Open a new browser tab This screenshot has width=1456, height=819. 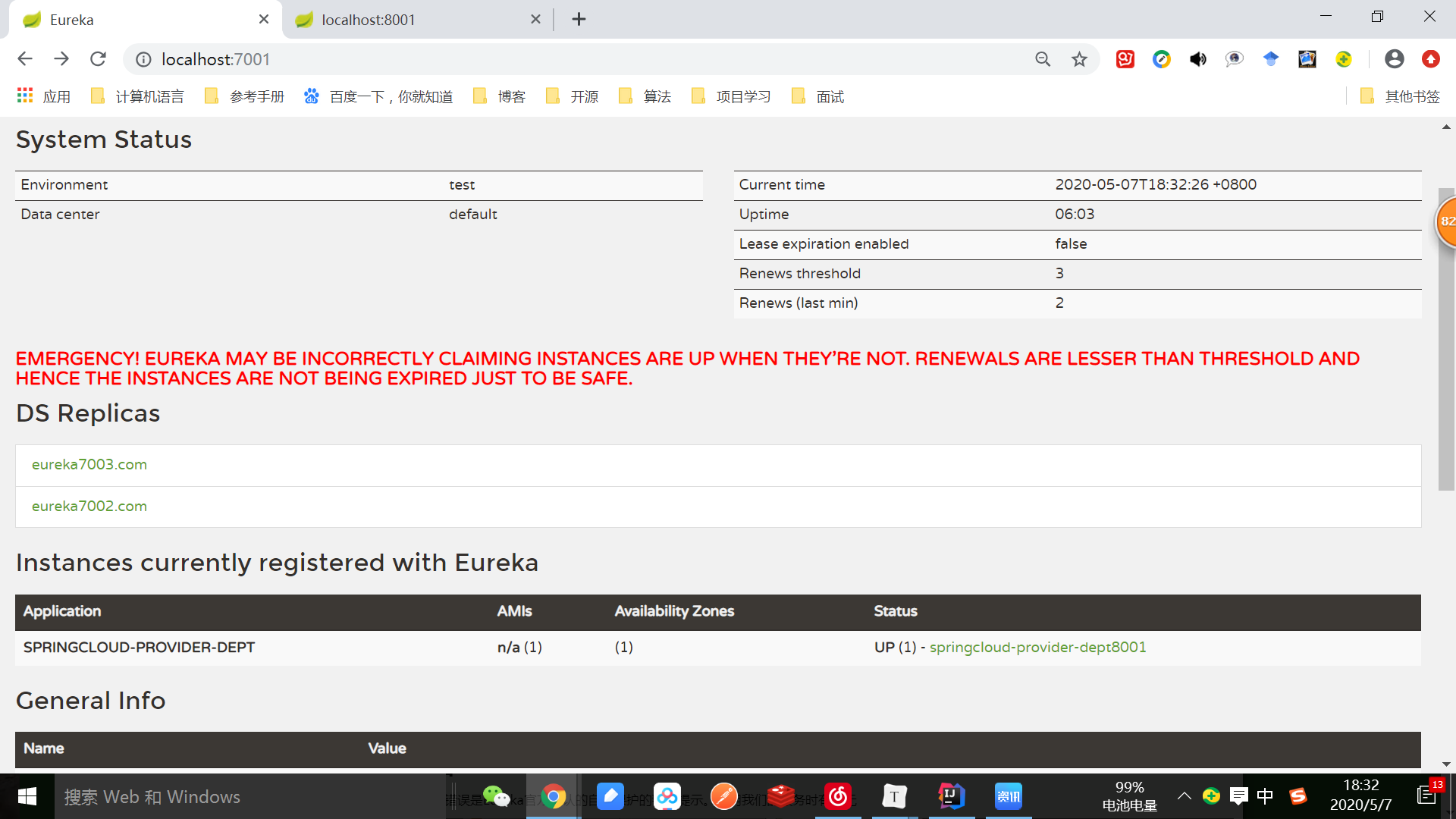[579, 19]
